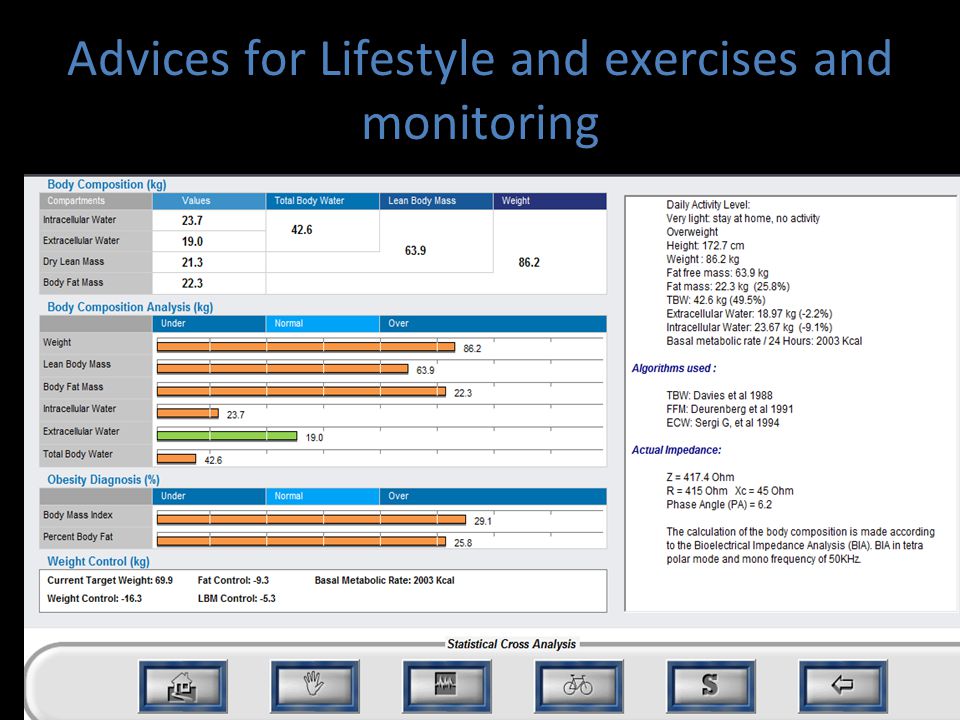This screenshot has width=960, height=720.
Task: Click the S icon button
Action: (x=711, y=686)
